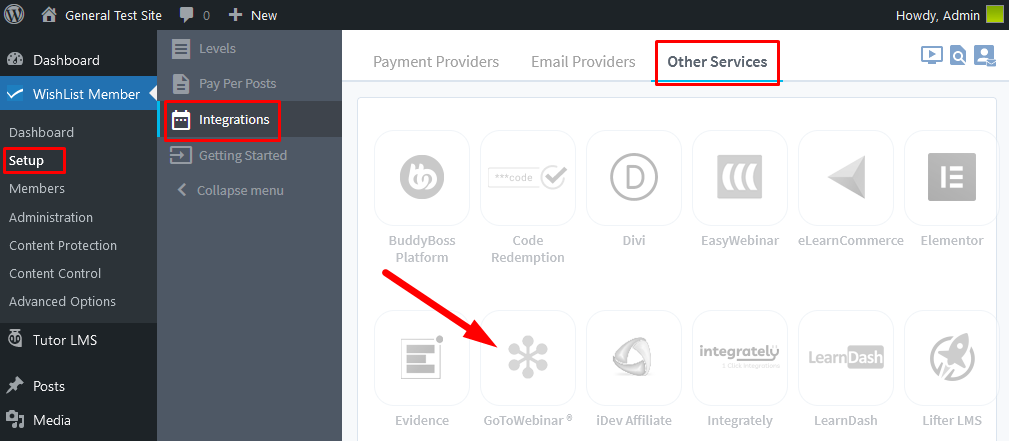Select the iDev Affiliate integration icon
Screen dimensions: 1009x441
[634, 357]
